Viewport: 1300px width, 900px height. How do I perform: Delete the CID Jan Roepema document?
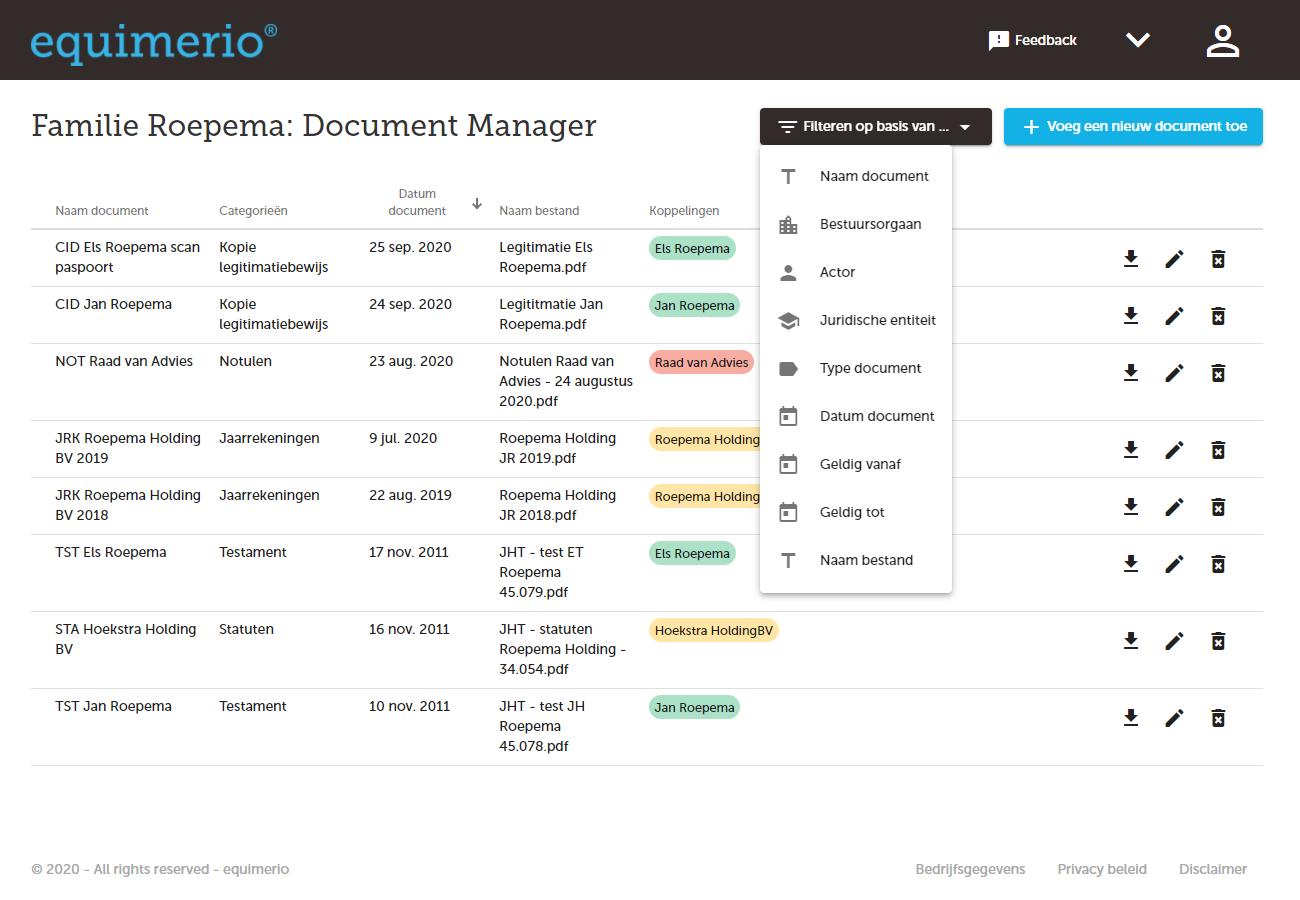[1218, 316]
